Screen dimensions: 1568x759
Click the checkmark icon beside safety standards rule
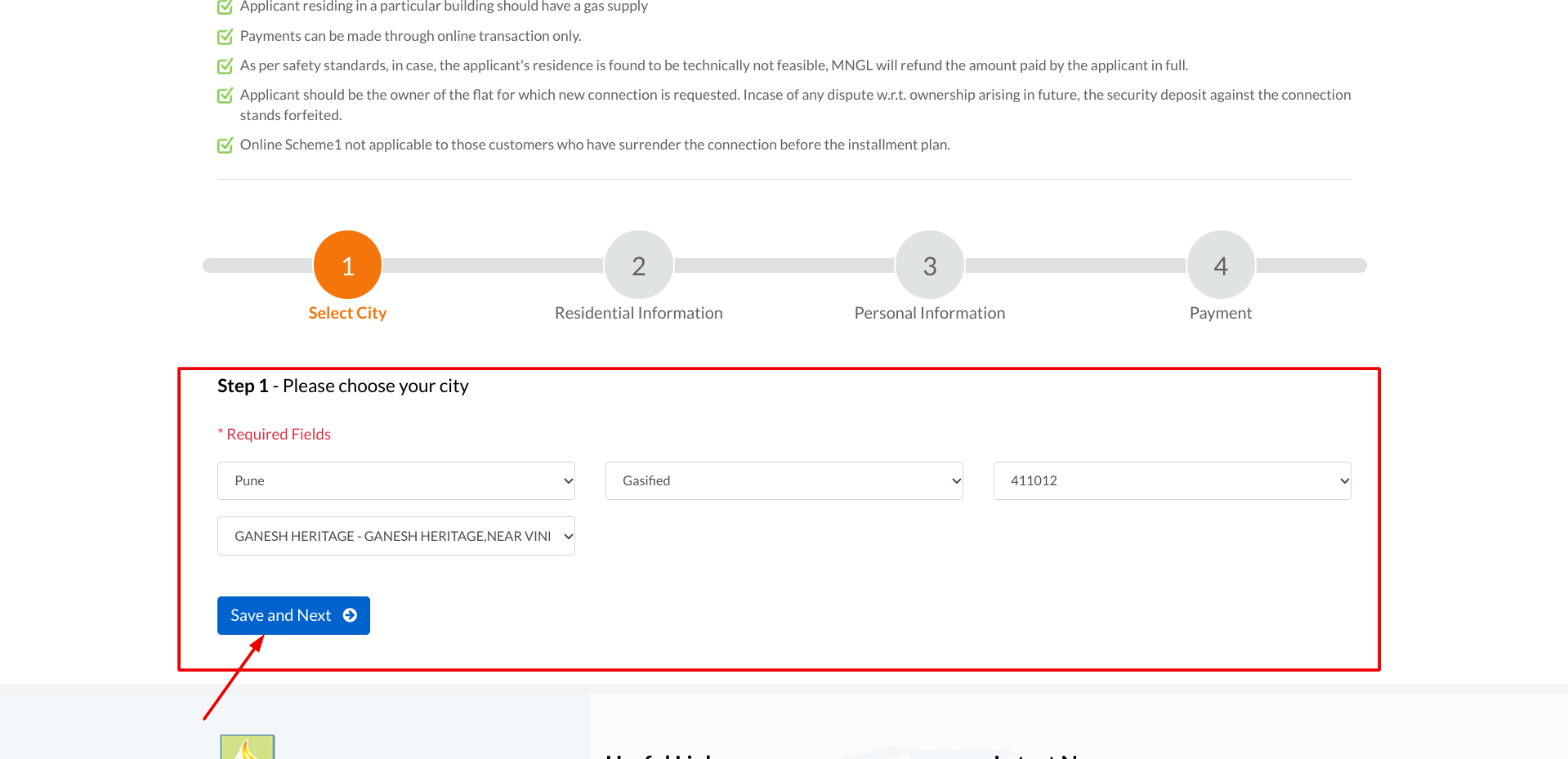coord(225,66)
